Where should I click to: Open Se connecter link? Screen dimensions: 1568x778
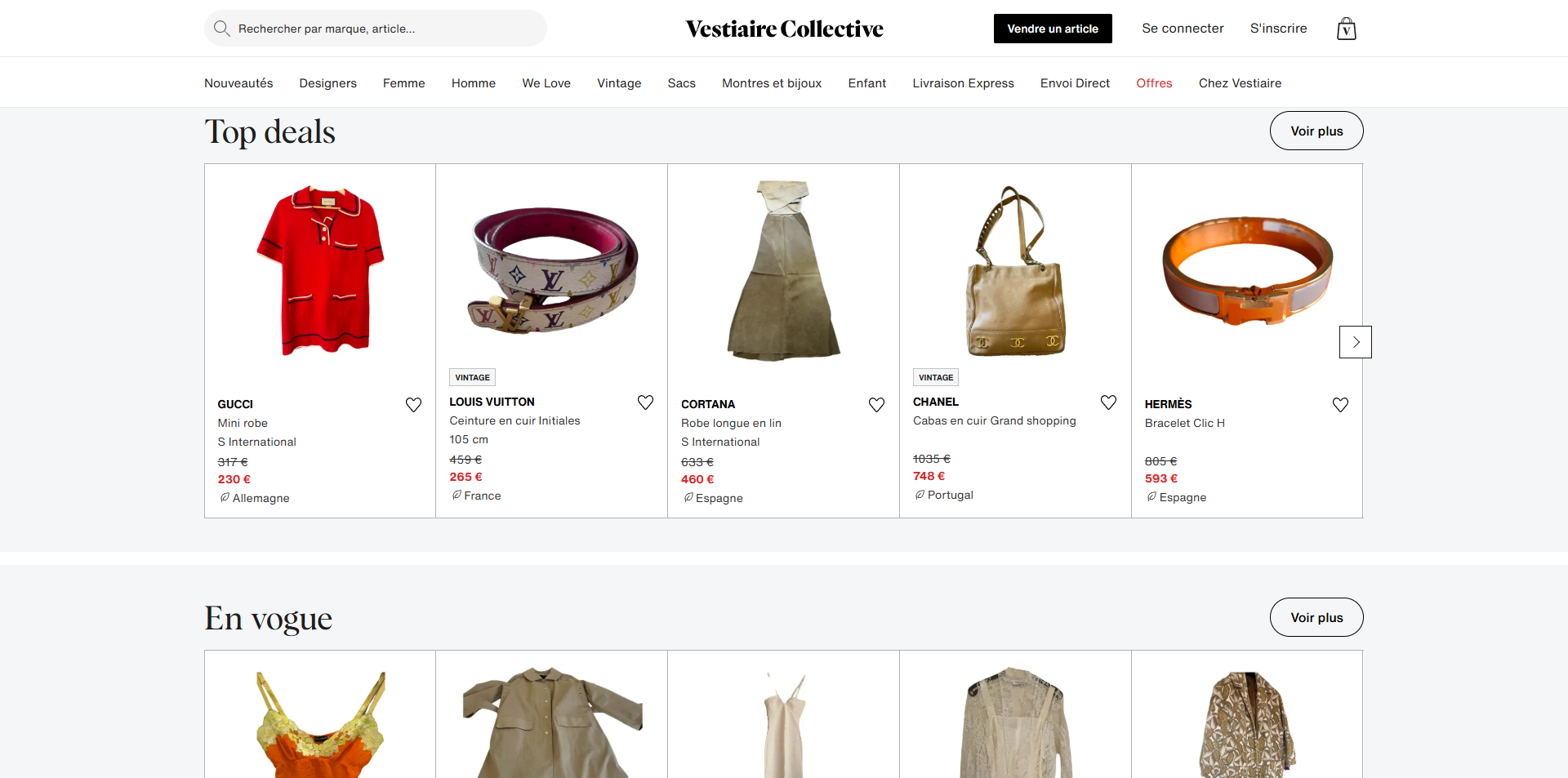coord(1183,29)
